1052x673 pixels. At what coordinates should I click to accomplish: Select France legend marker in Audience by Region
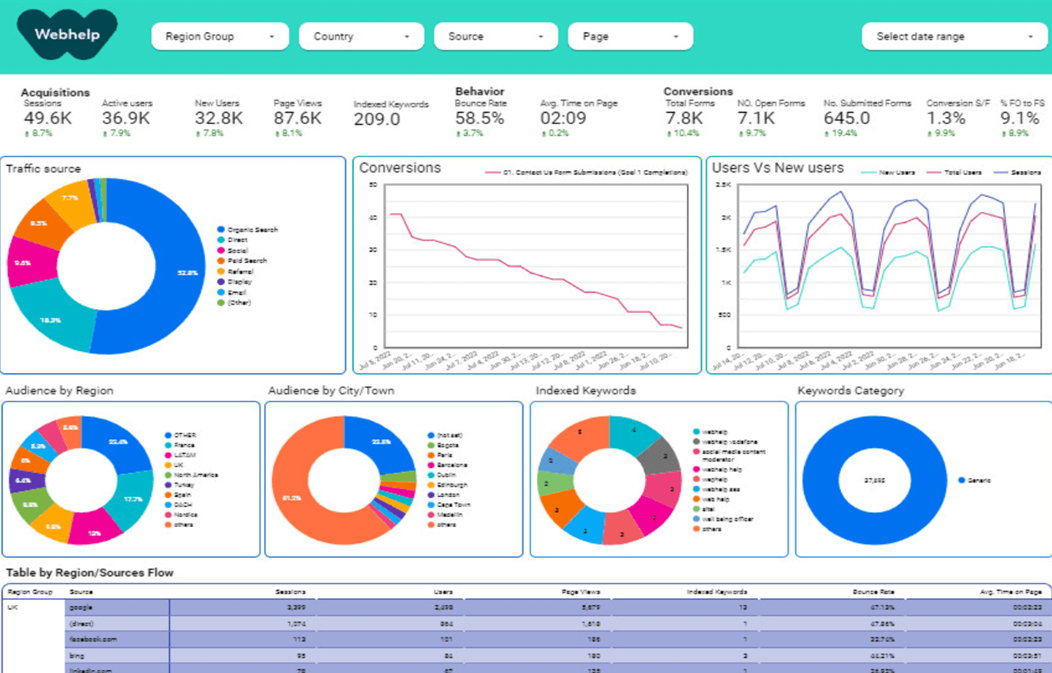(168, 445)
